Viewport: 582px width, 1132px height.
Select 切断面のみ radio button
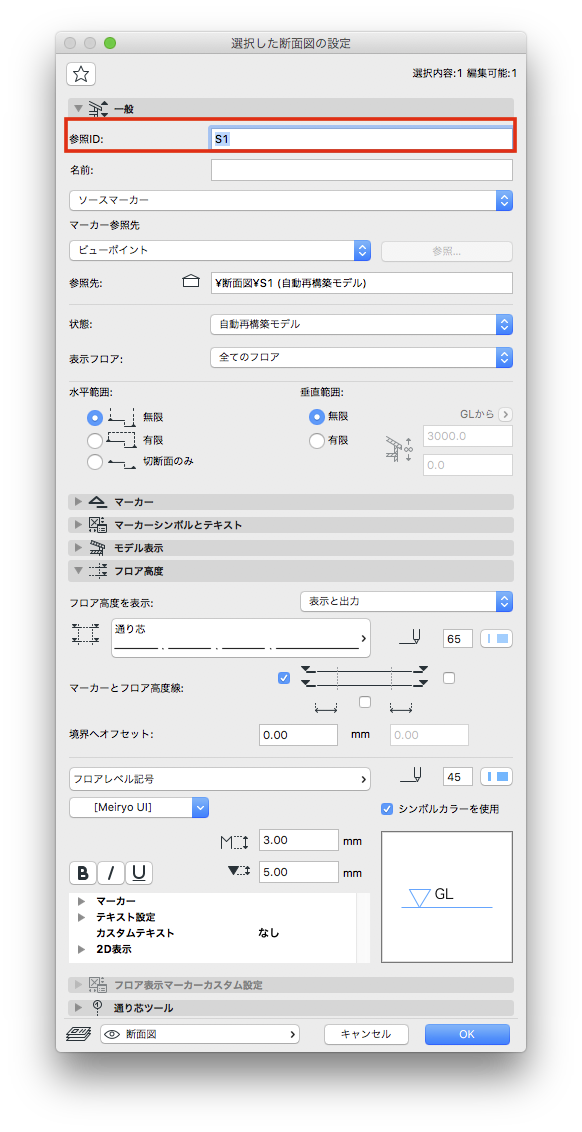(x=95, y=463)
